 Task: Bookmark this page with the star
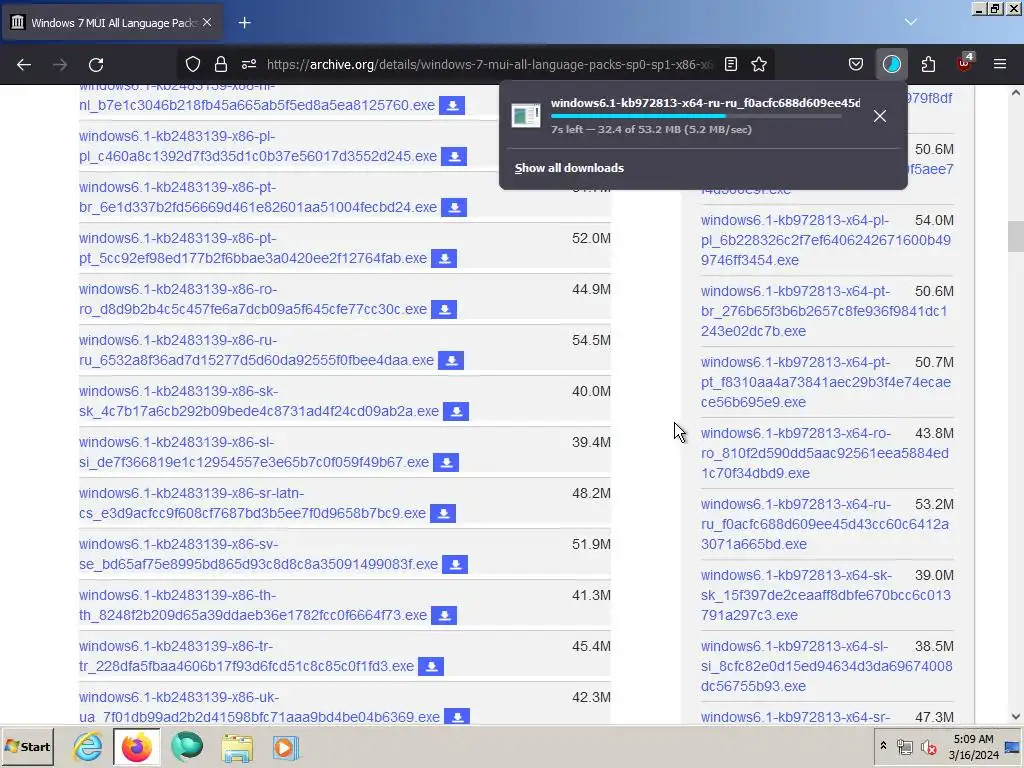[759, 64]
